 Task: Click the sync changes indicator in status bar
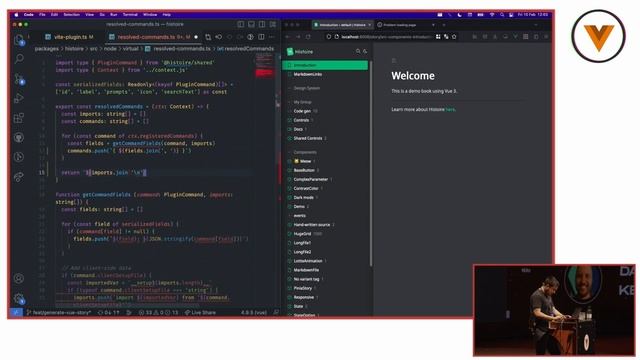[x=109, y=313]
